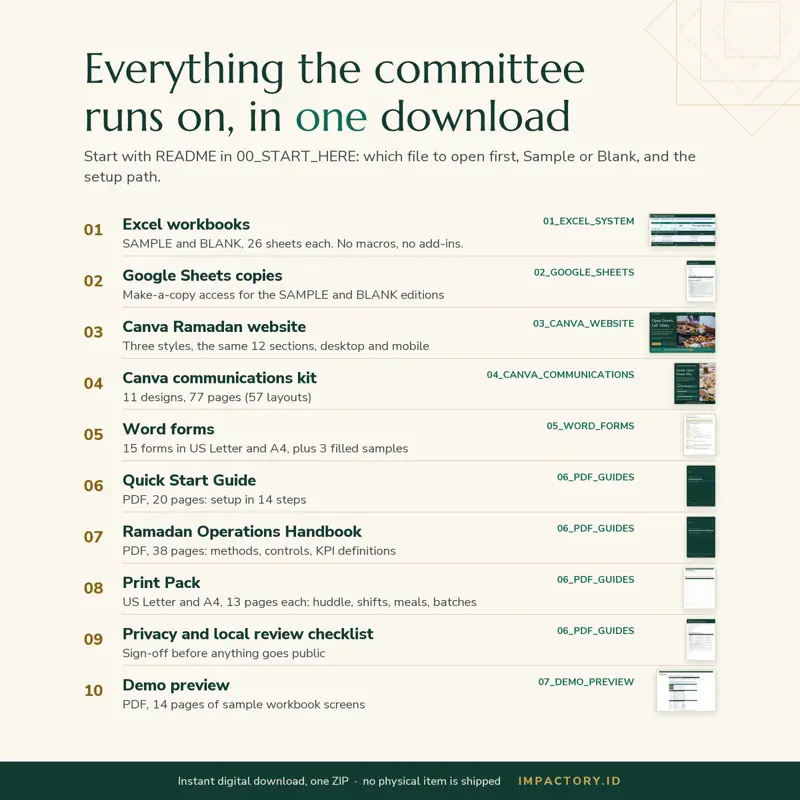Select 06_PDF_GUIDES label in Privacy checklist row
Screen dimensions: 800x800
coord(595,631)
